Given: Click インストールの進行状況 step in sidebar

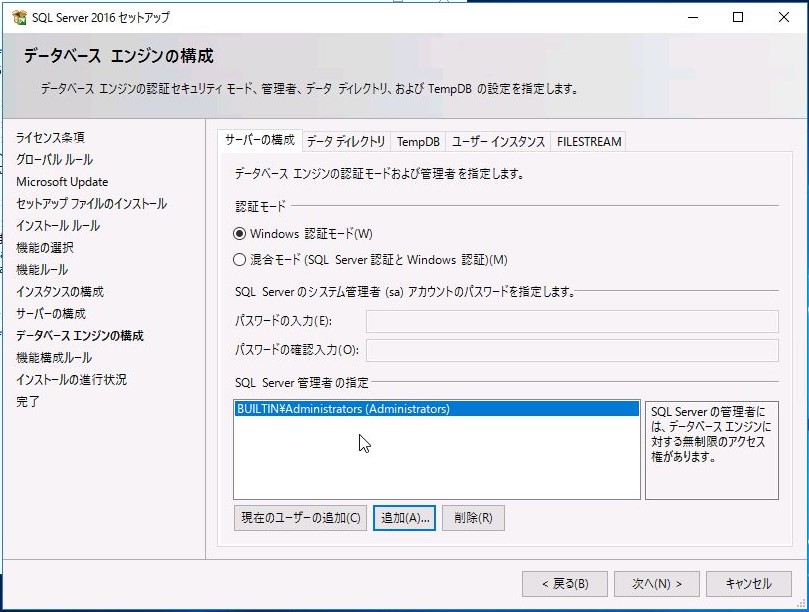Looking at the screenshot, I should coord(71,380).
